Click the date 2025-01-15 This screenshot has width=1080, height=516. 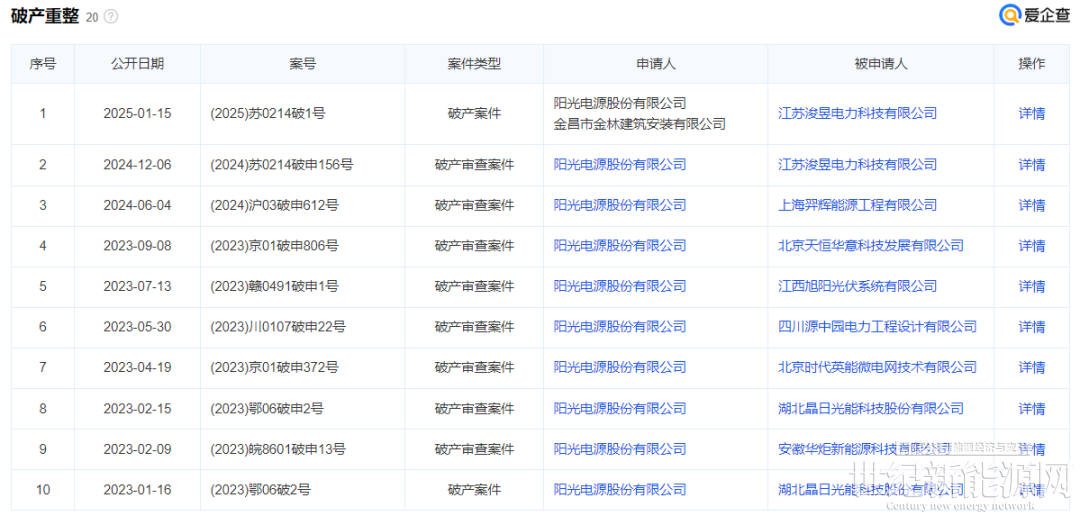137,114
